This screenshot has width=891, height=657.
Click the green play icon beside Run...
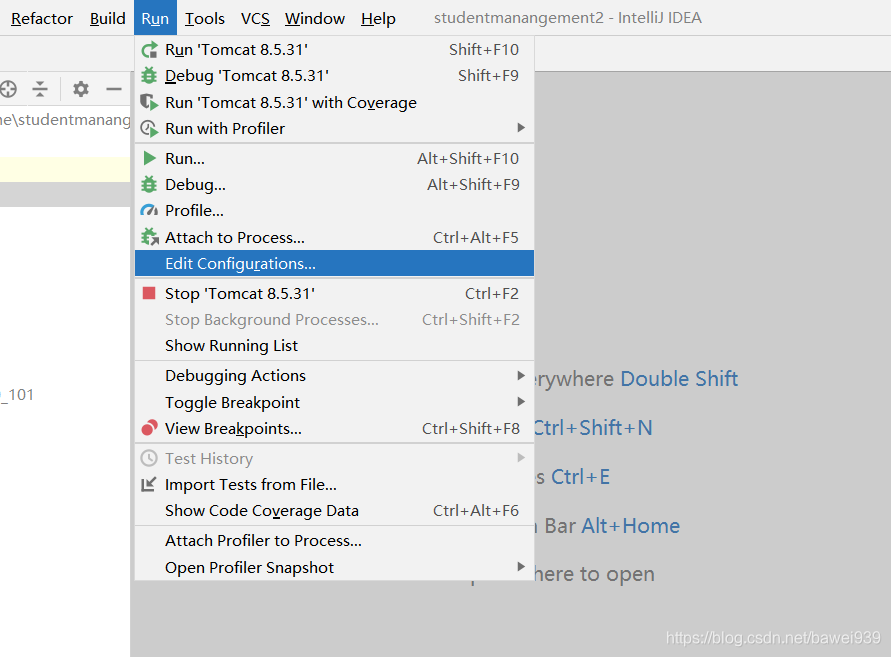149,158
